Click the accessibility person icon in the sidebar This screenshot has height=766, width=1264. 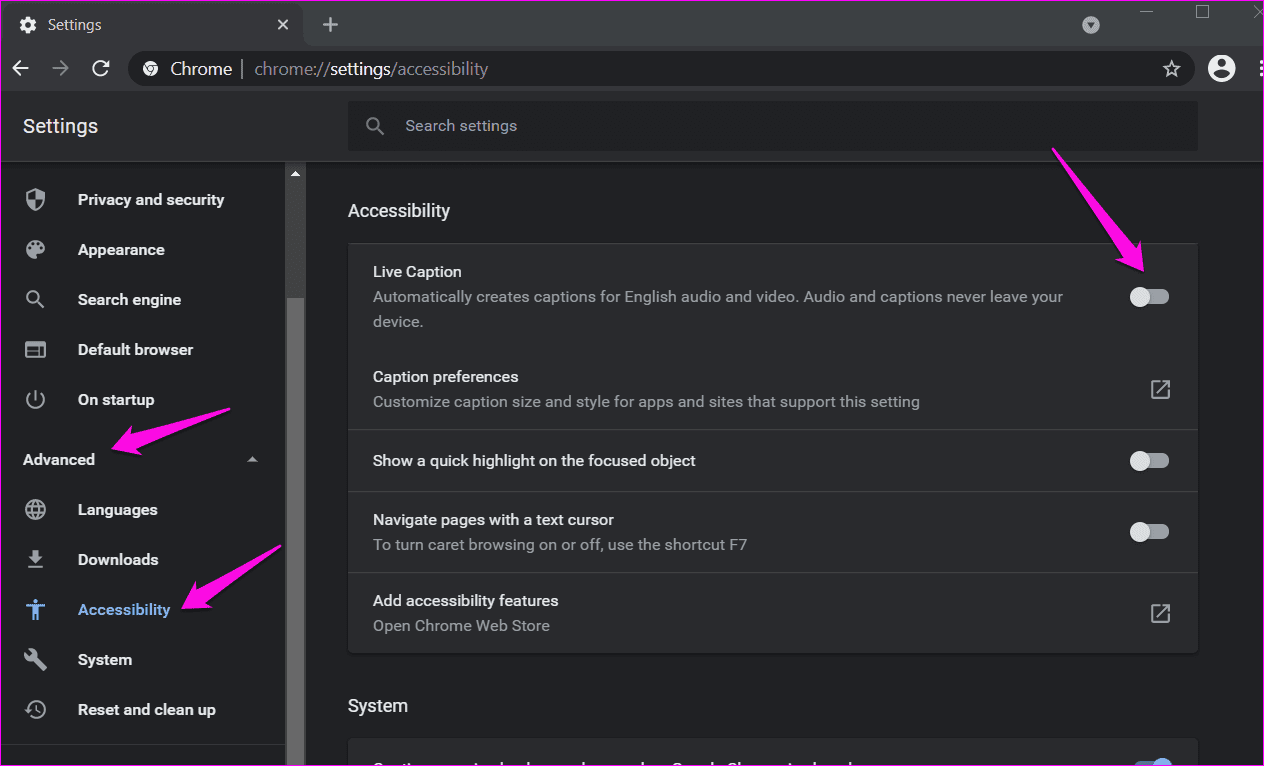pyautogui.click(x=35, y=610)
